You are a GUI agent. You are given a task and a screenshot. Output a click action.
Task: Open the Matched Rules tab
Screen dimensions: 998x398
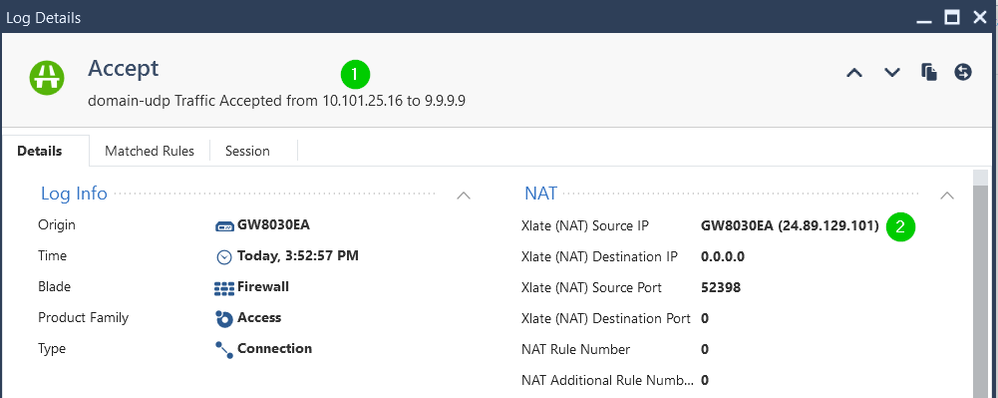click(150, 152)
